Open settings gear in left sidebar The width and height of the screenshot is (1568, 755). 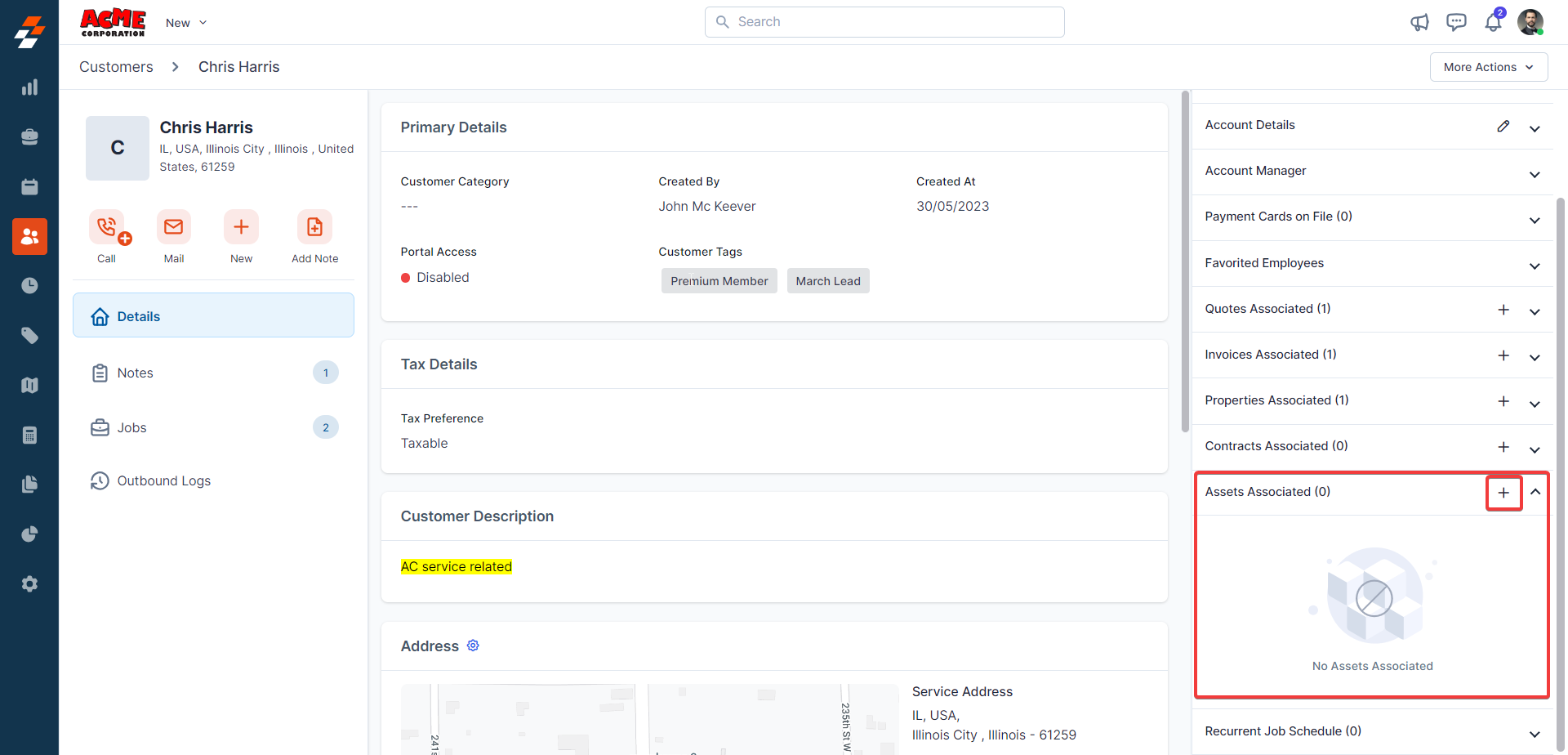click(x=29, y=583)
